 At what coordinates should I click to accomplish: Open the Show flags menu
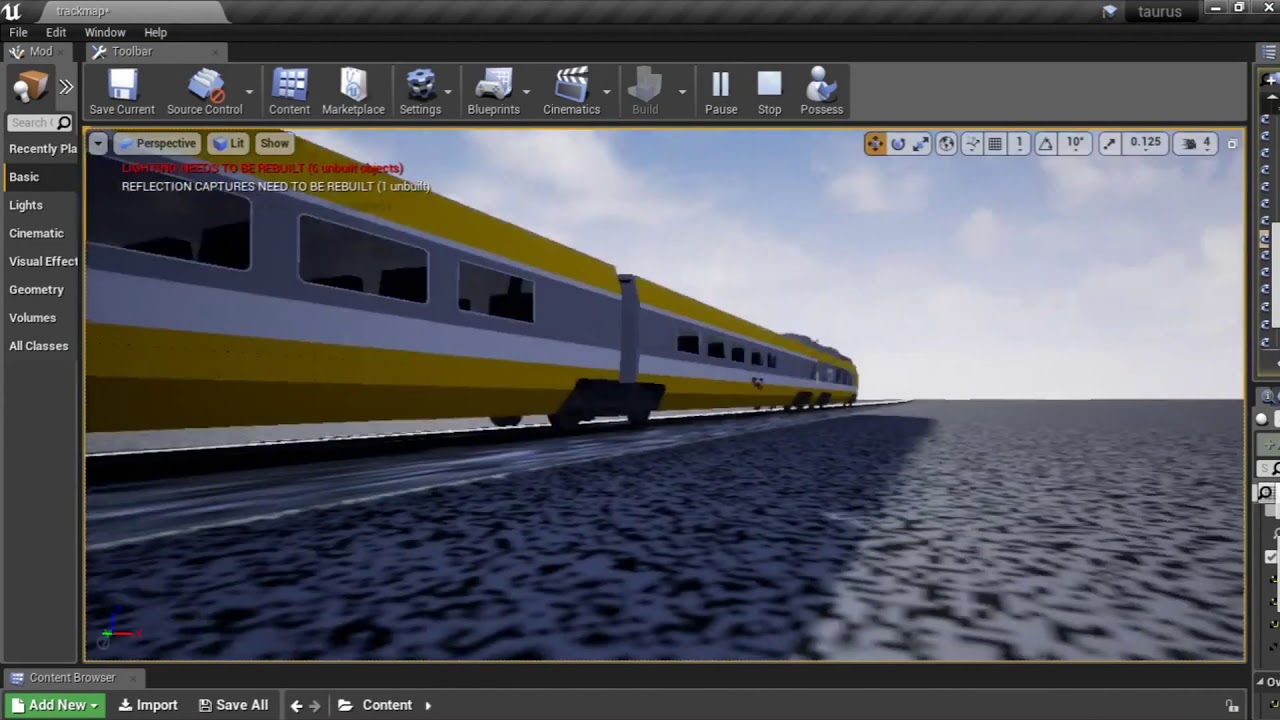coord(274,144)
